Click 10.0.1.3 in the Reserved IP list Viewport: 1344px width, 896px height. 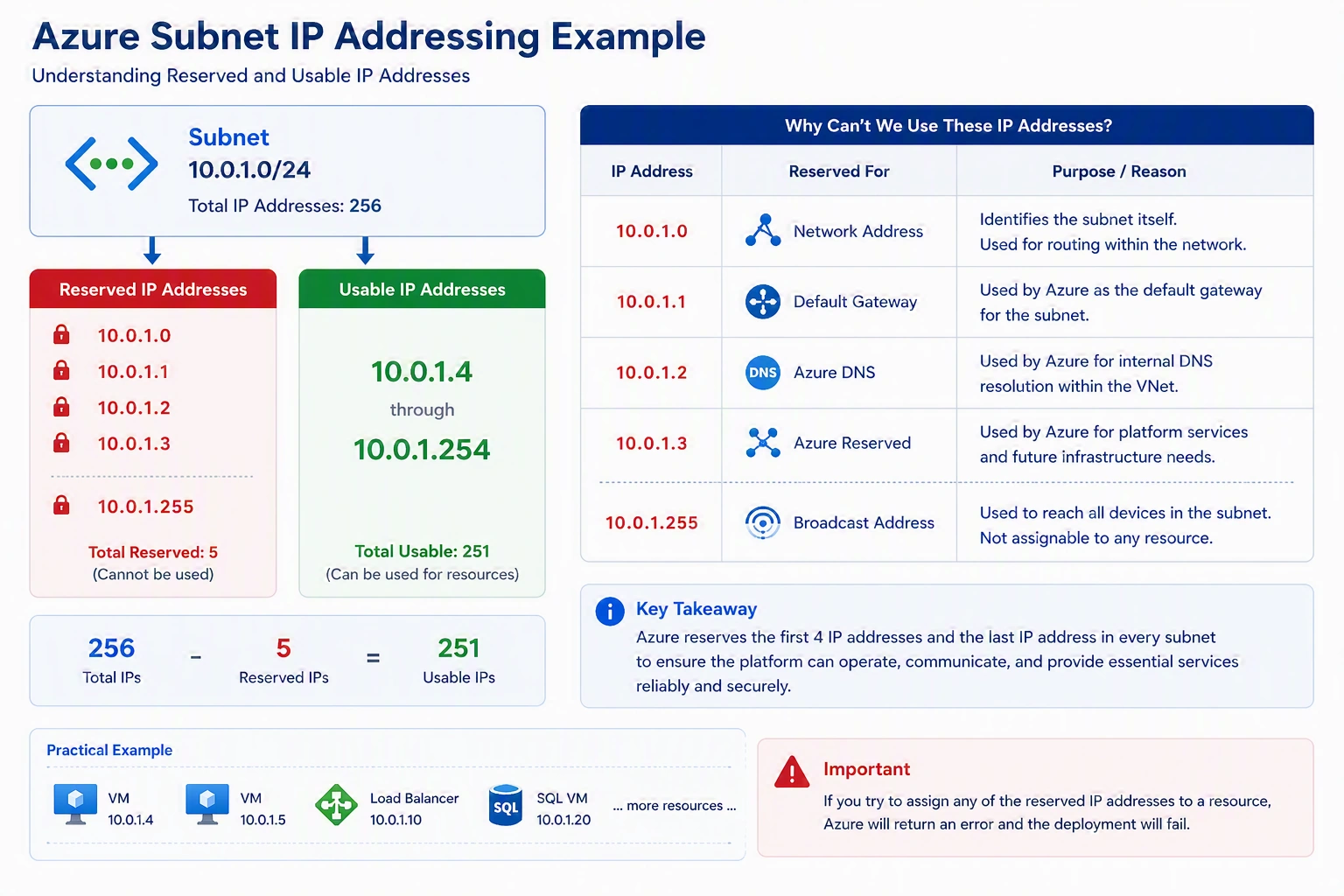[x=134, y=444]
